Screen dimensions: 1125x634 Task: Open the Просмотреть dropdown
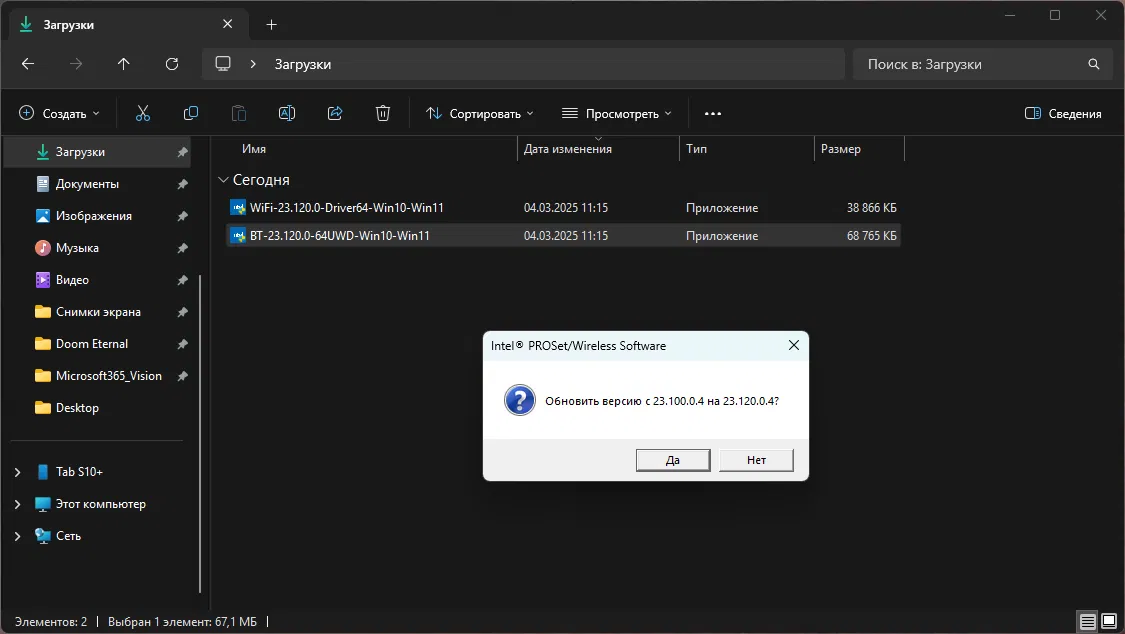[617, 113]
